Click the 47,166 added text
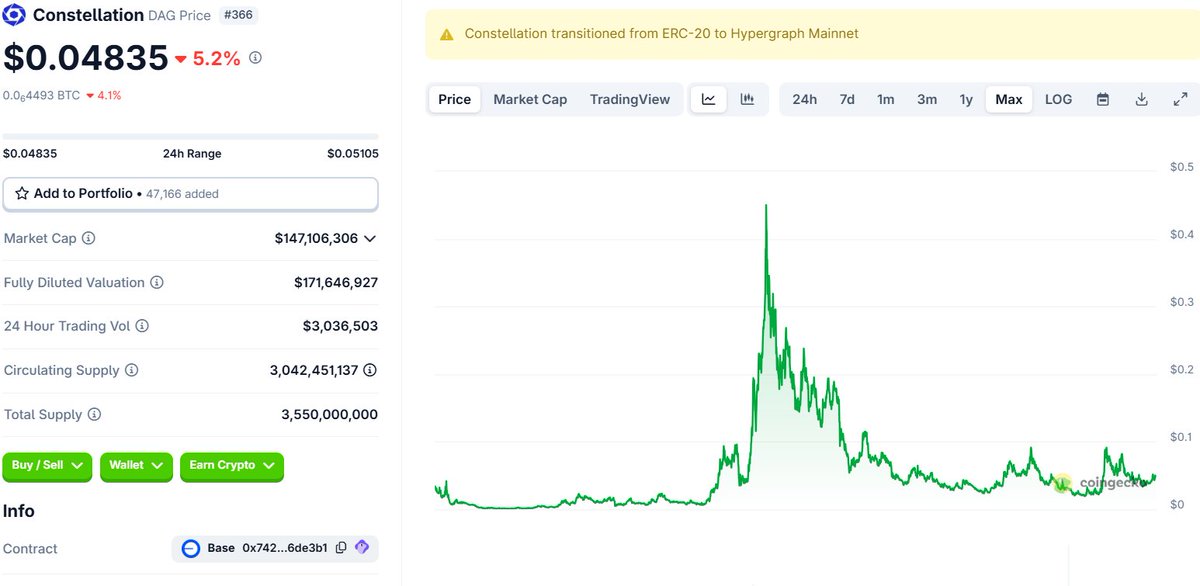The width and height of the screenshot is (1200, 586). 182,194
